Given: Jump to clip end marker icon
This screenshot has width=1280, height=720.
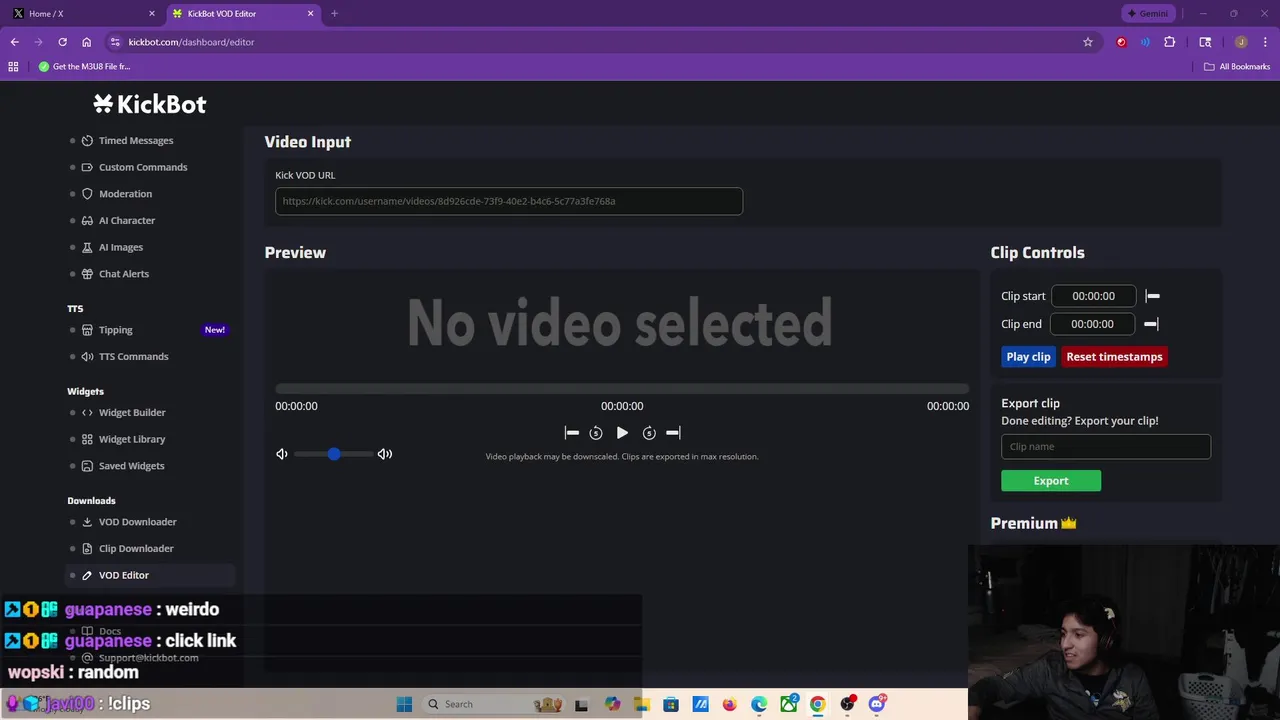Looking at the screenshot, I should [673, 433].
